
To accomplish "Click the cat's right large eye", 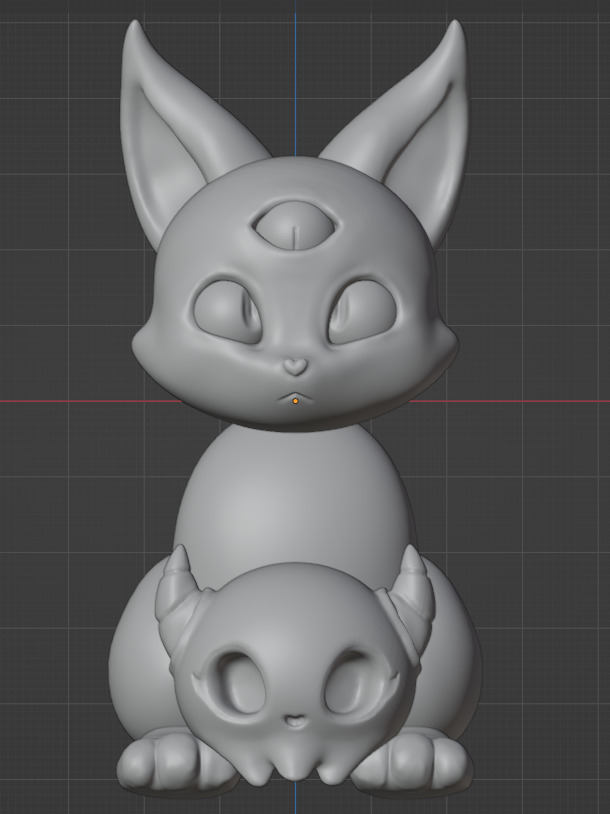I will point(360,312).
